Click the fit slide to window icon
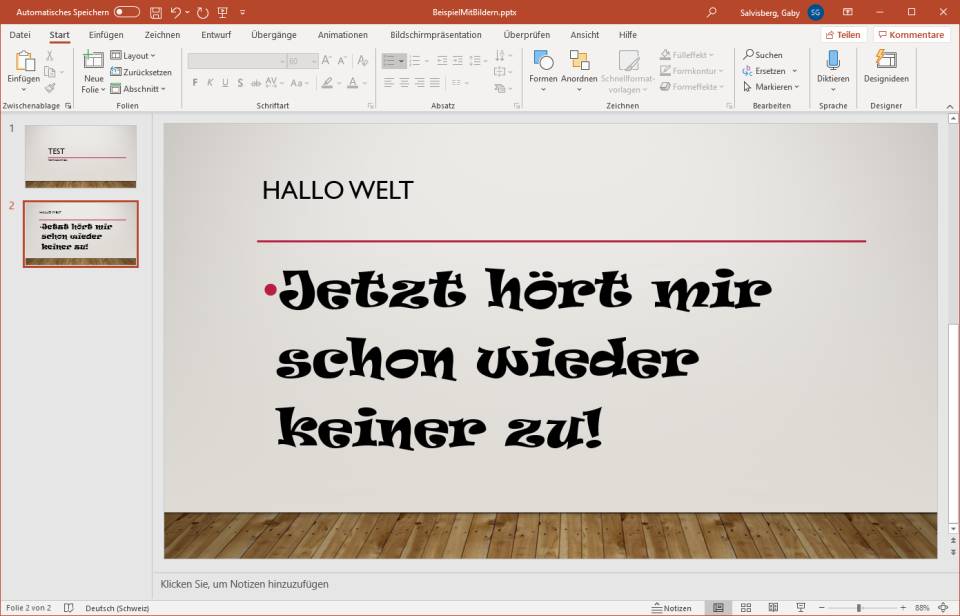 coord(943,608)
